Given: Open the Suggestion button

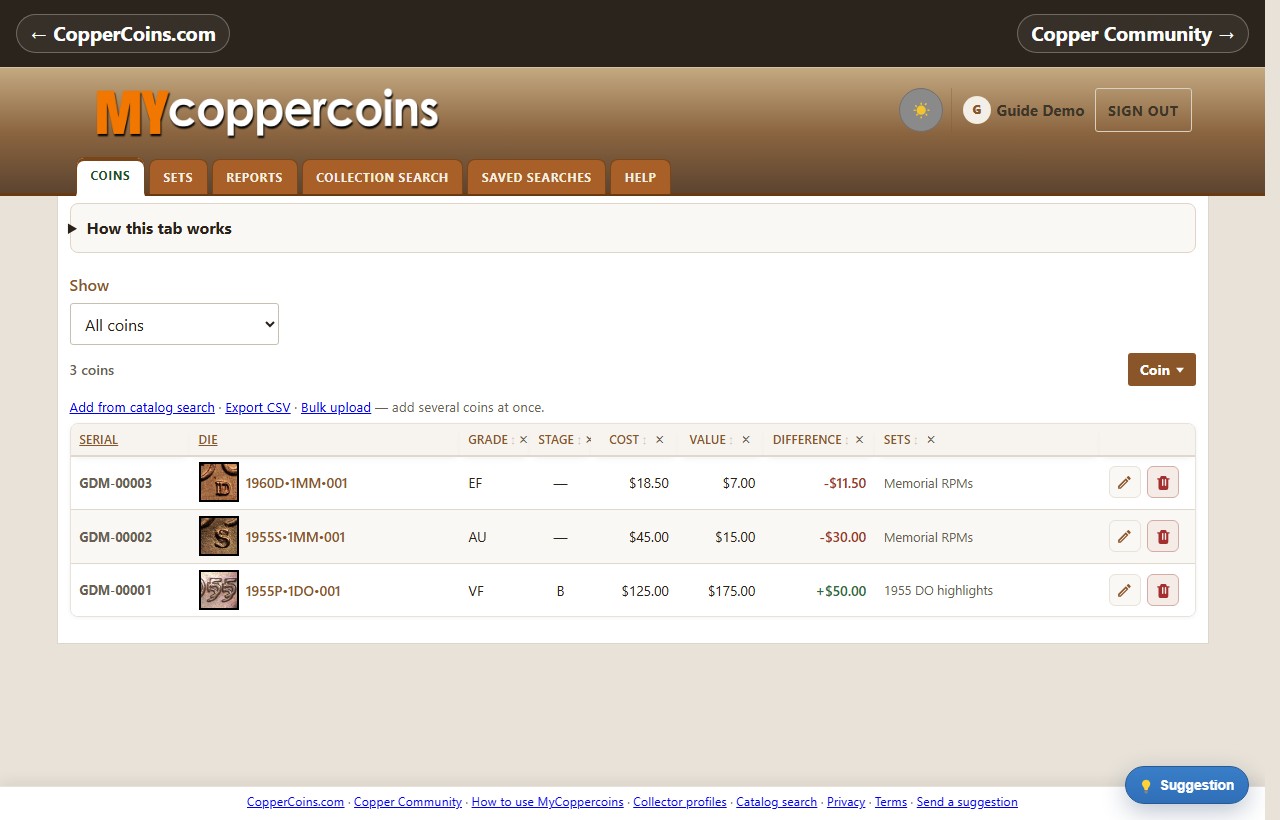Looking at the screenshot, I should (x=1187, y=785).
